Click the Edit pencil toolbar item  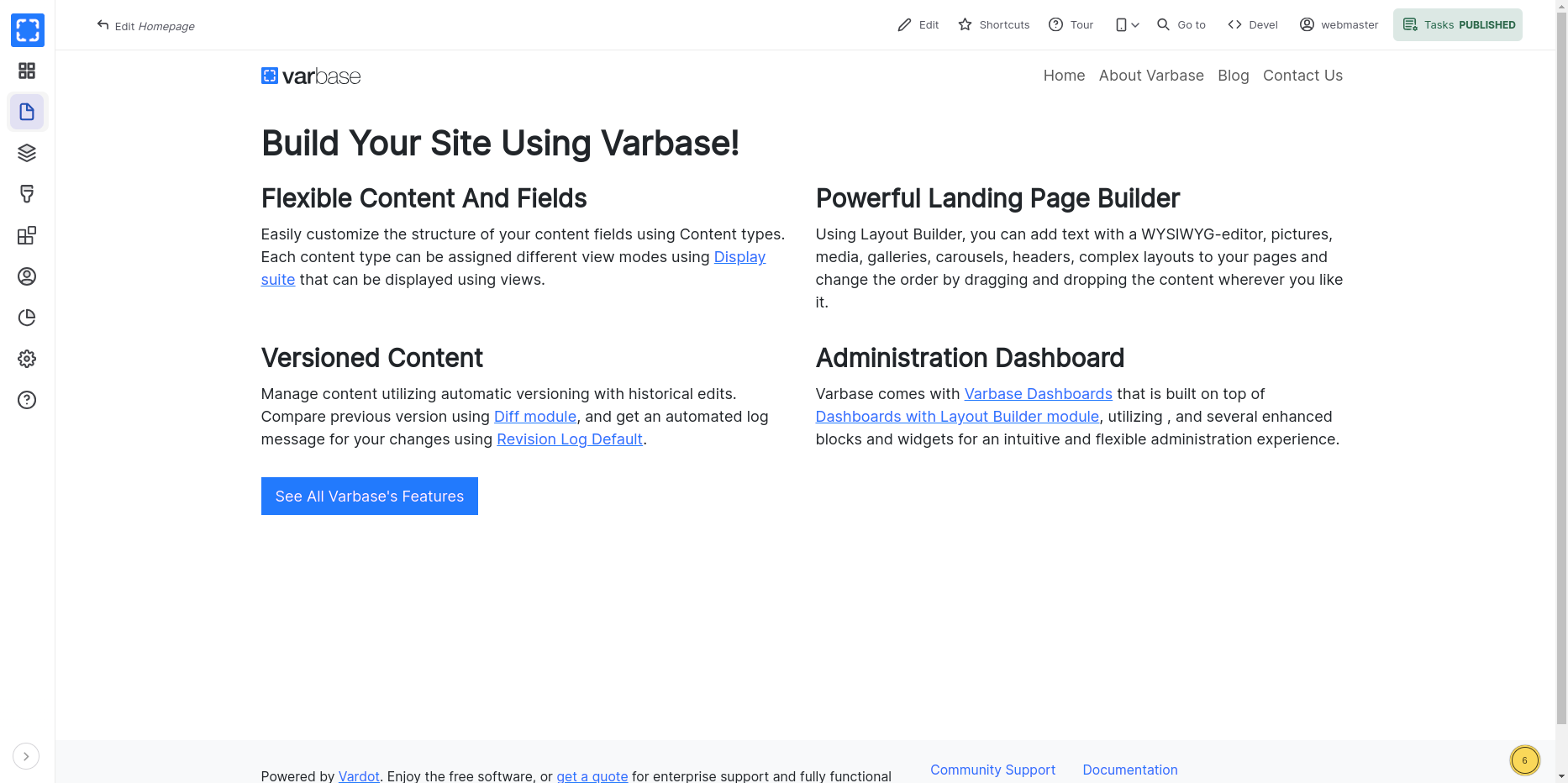(x=918, y=25)
